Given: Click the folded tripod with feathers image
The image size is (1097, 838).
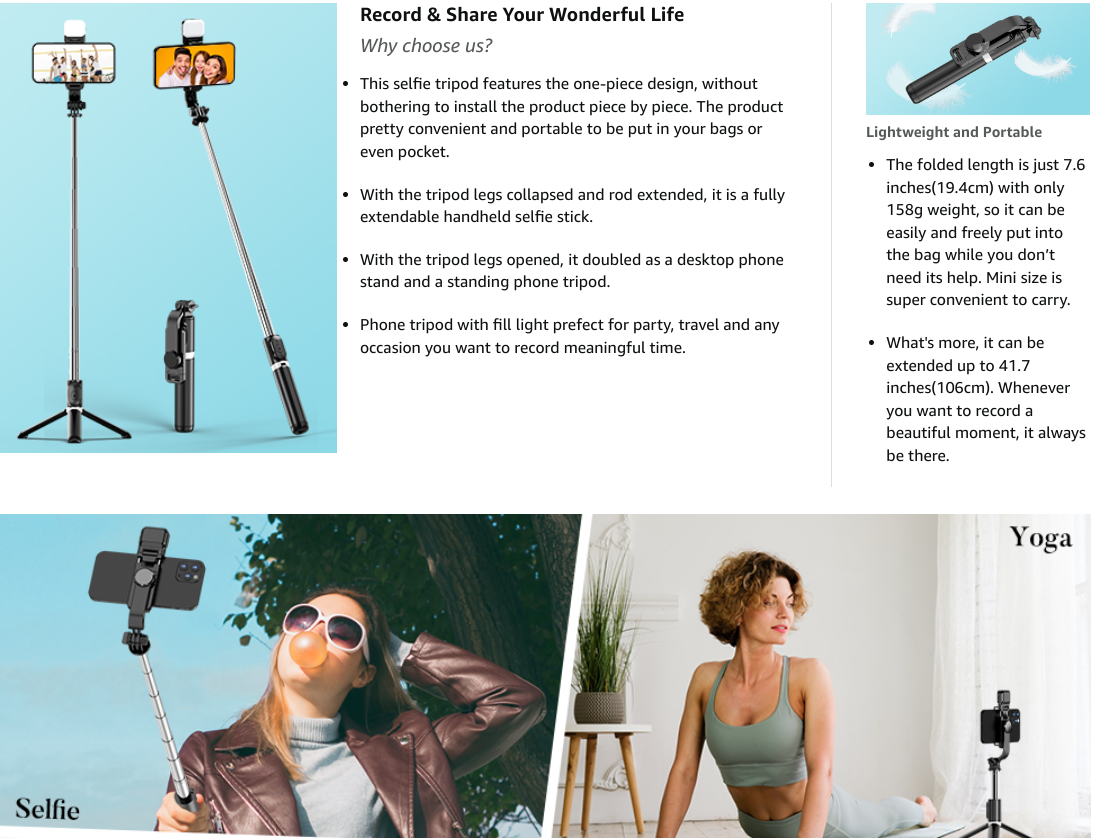Looking at the screenshot, I should [977, 59].
